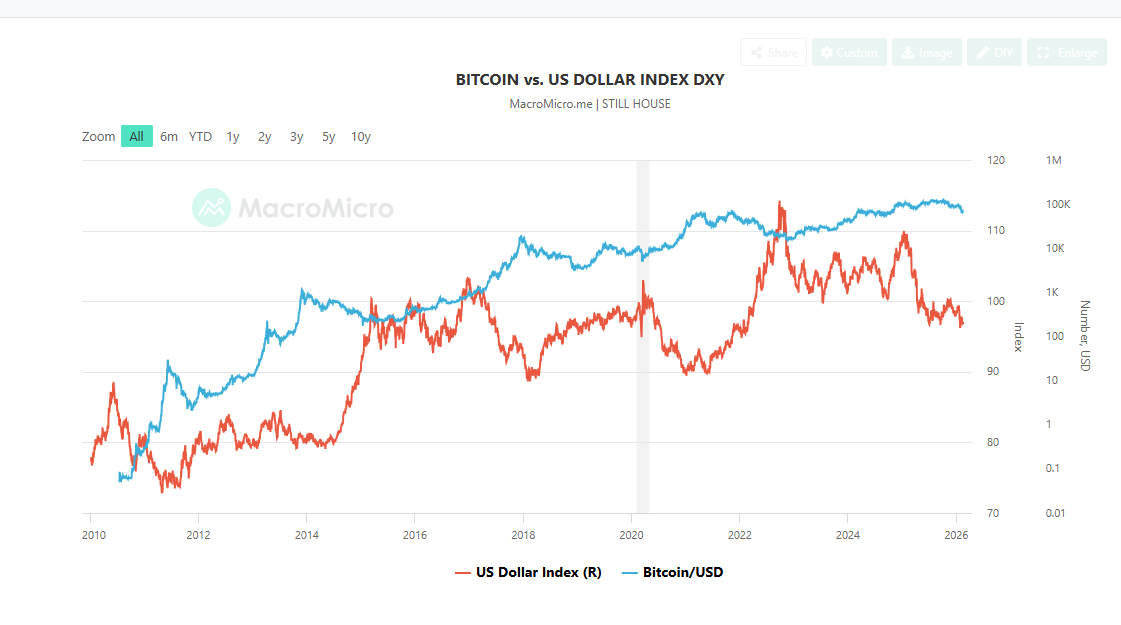Choose the 1y zoom range
The width and height of the screenshot is (1121, 625).
233,136
